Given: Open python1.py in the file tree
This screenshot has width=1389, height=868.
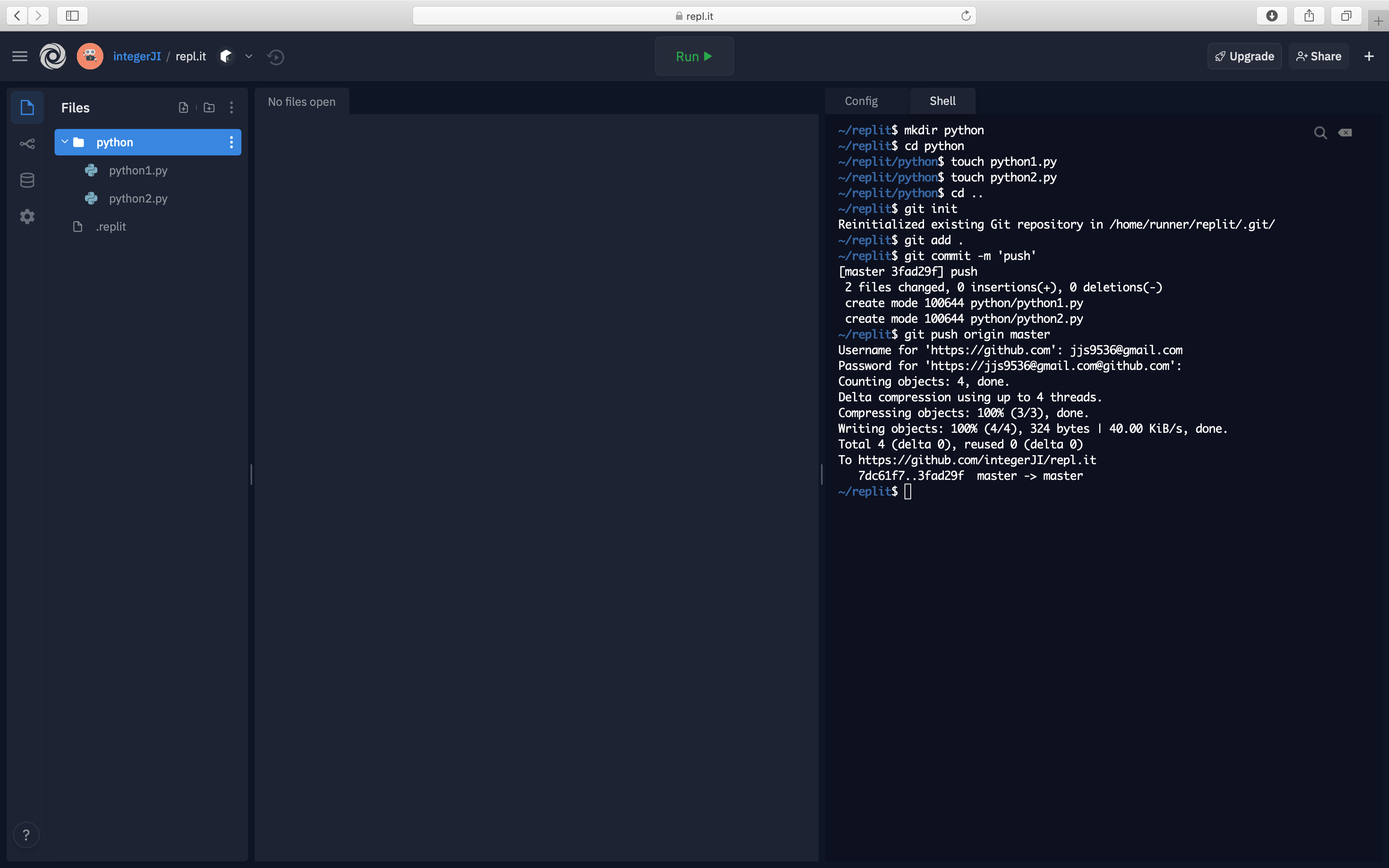Looking at the screenshot, I should 138,170.
